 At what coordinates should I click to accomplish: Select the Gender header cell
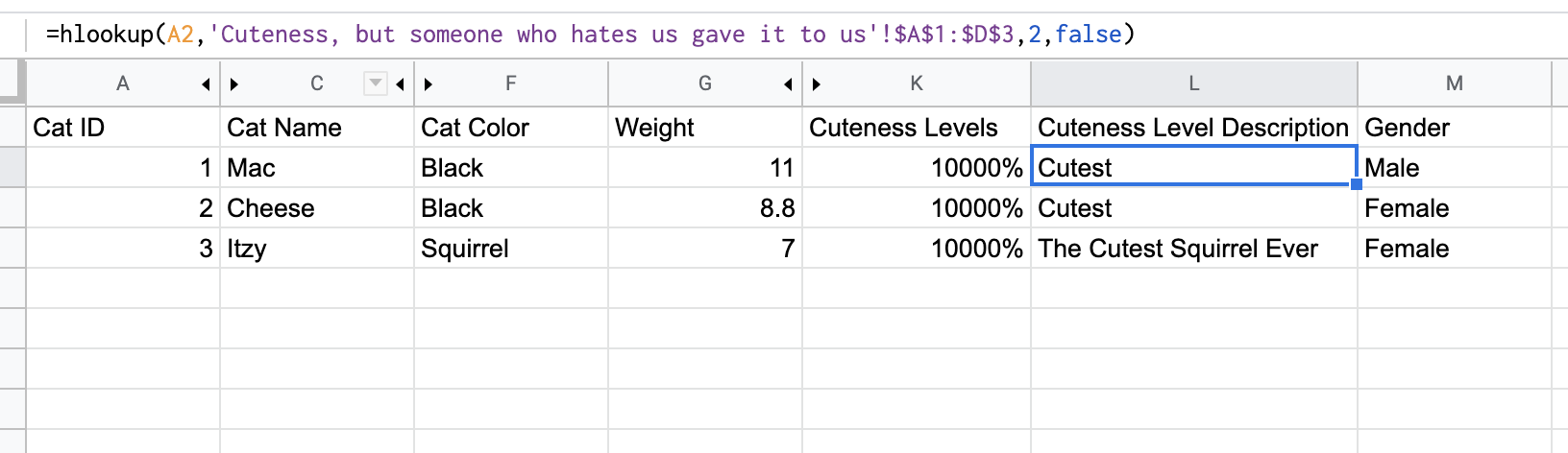(x=1455, y=127)
